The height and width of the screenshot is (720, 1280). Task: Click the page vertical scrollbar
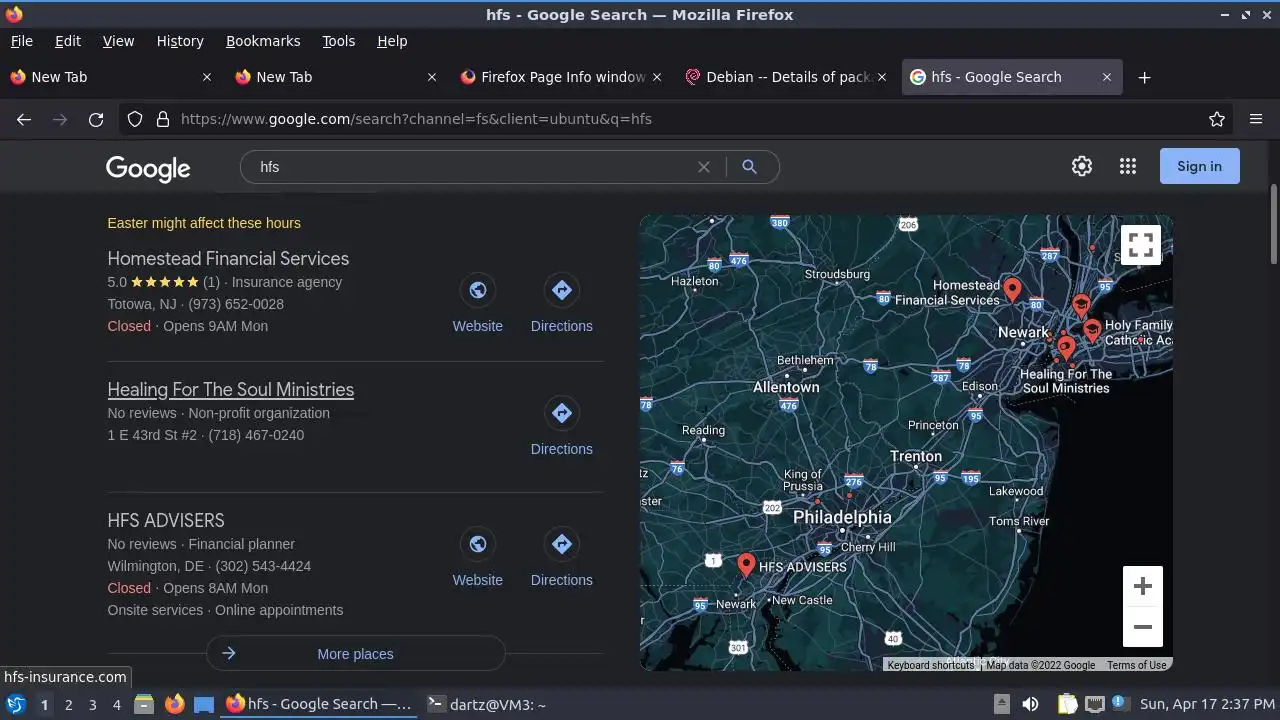pos(1274,225)
